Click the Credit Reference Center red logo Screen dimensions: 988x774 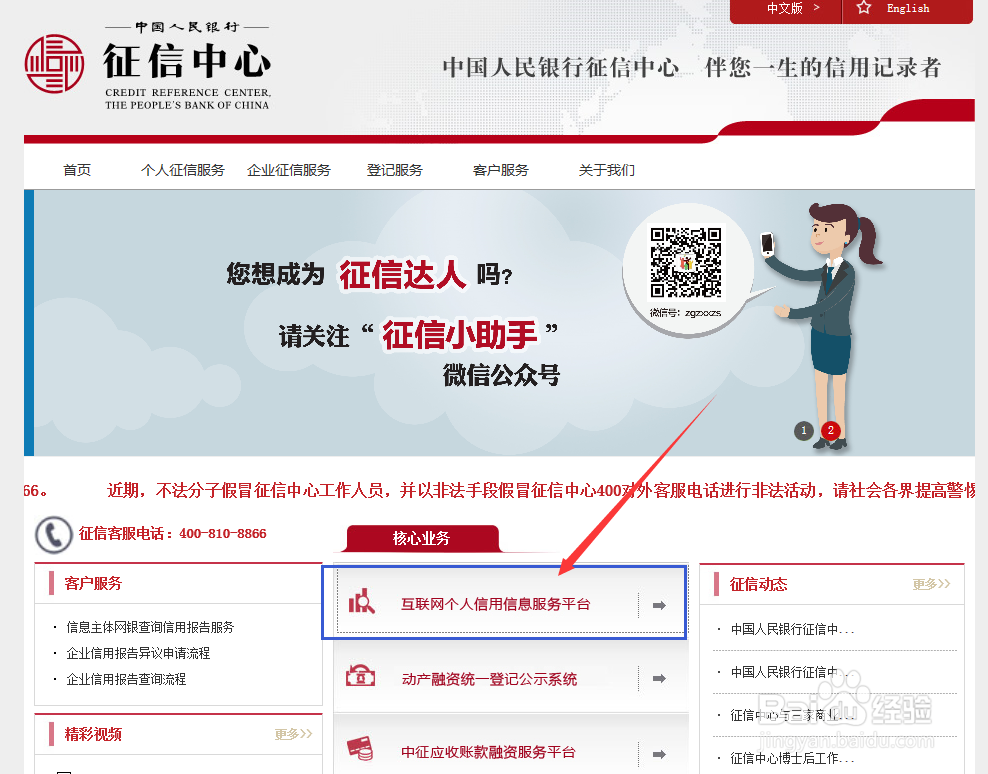click(54, 64)
